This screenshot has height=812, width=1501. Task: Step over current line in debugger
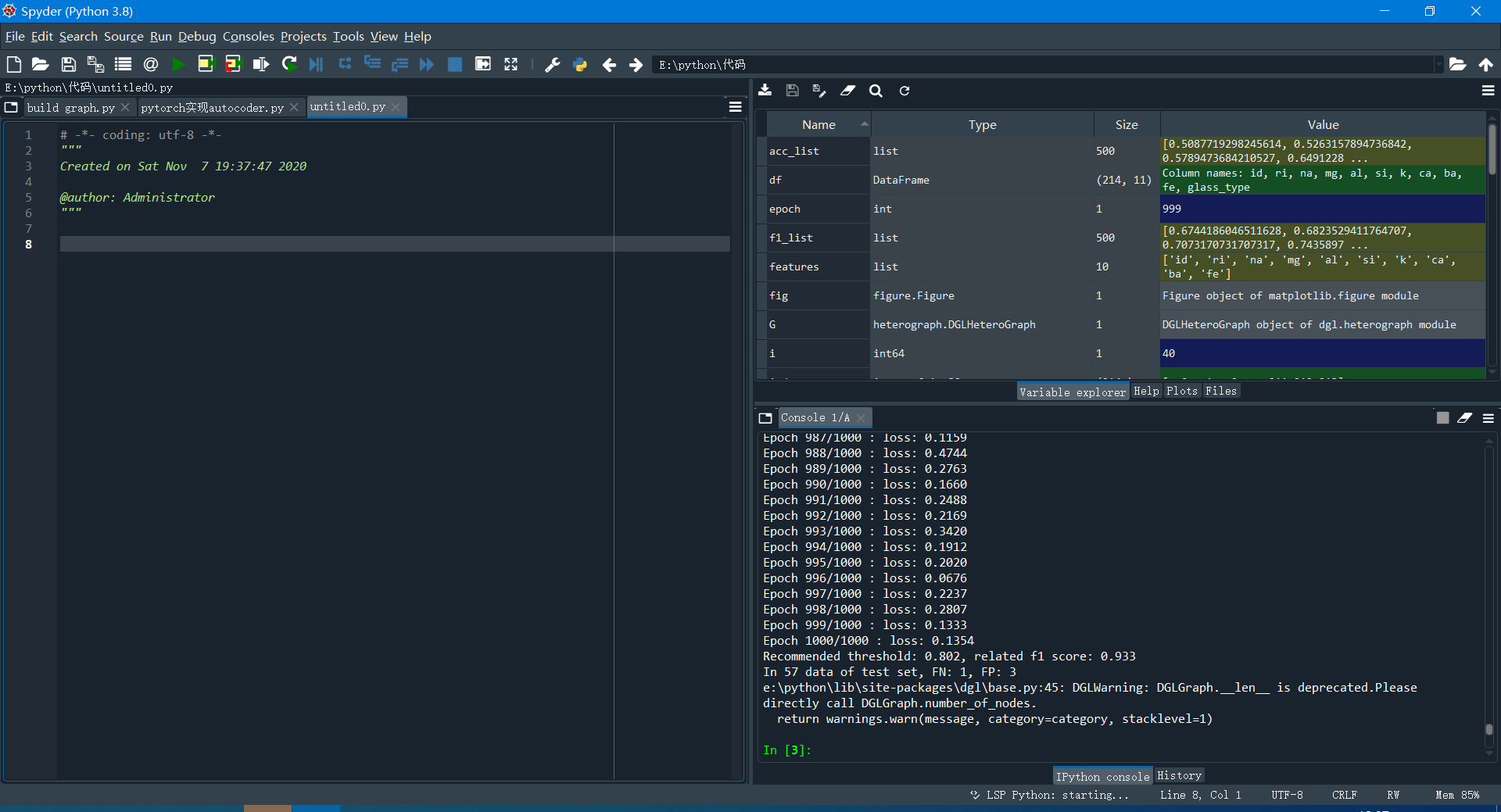coord(345,64)
